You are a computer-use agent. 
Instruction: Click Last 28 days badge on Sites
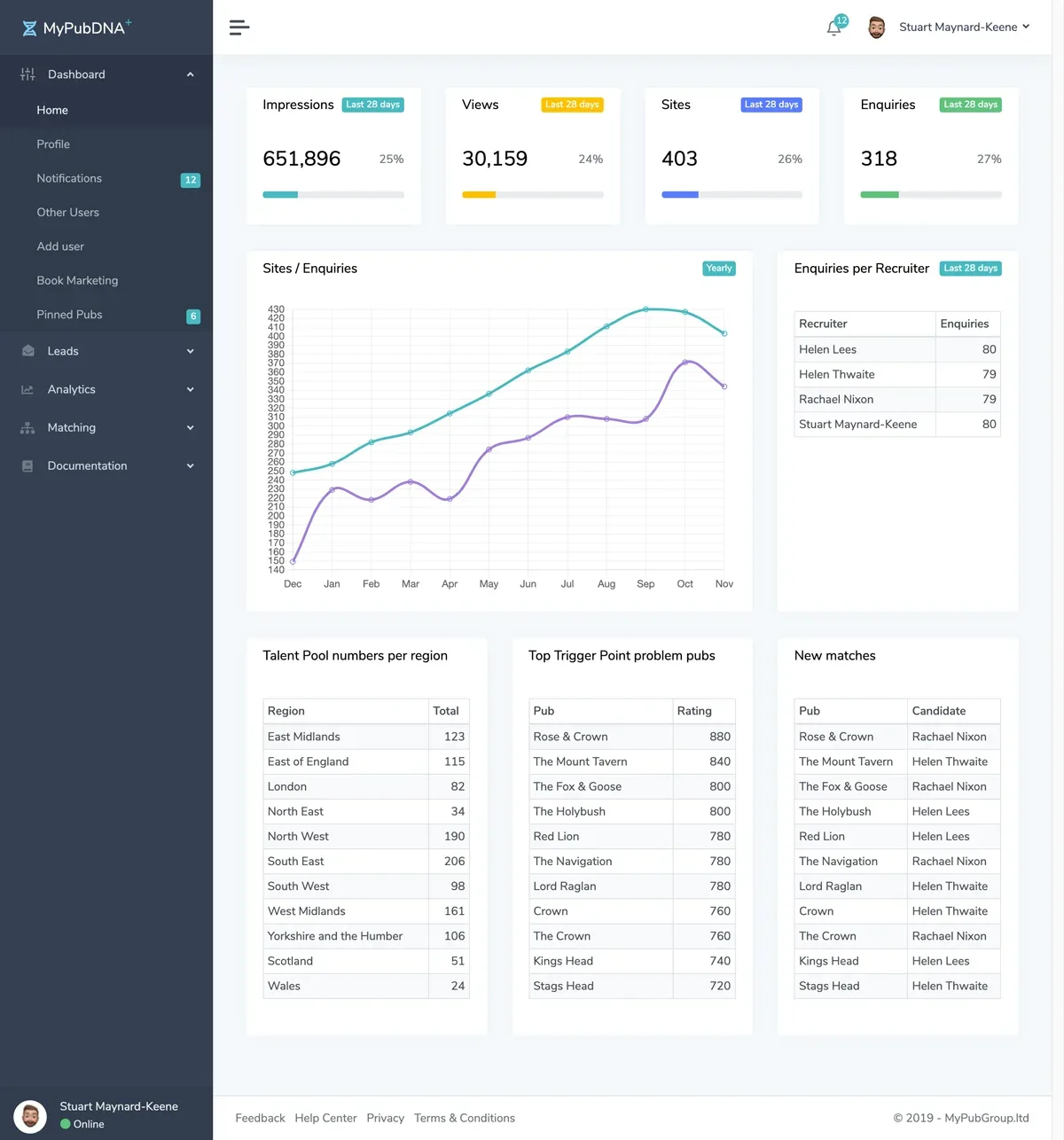tap(771, 105)
